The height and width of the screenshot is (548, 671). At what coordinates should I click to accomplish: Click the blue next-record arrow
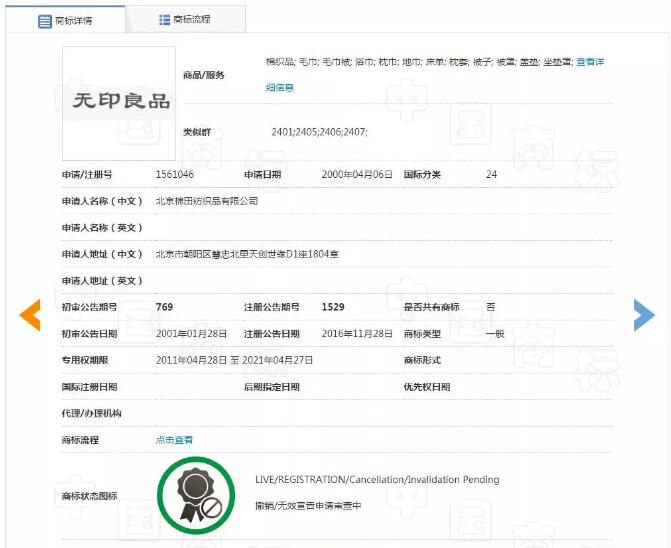click(644, 315)
